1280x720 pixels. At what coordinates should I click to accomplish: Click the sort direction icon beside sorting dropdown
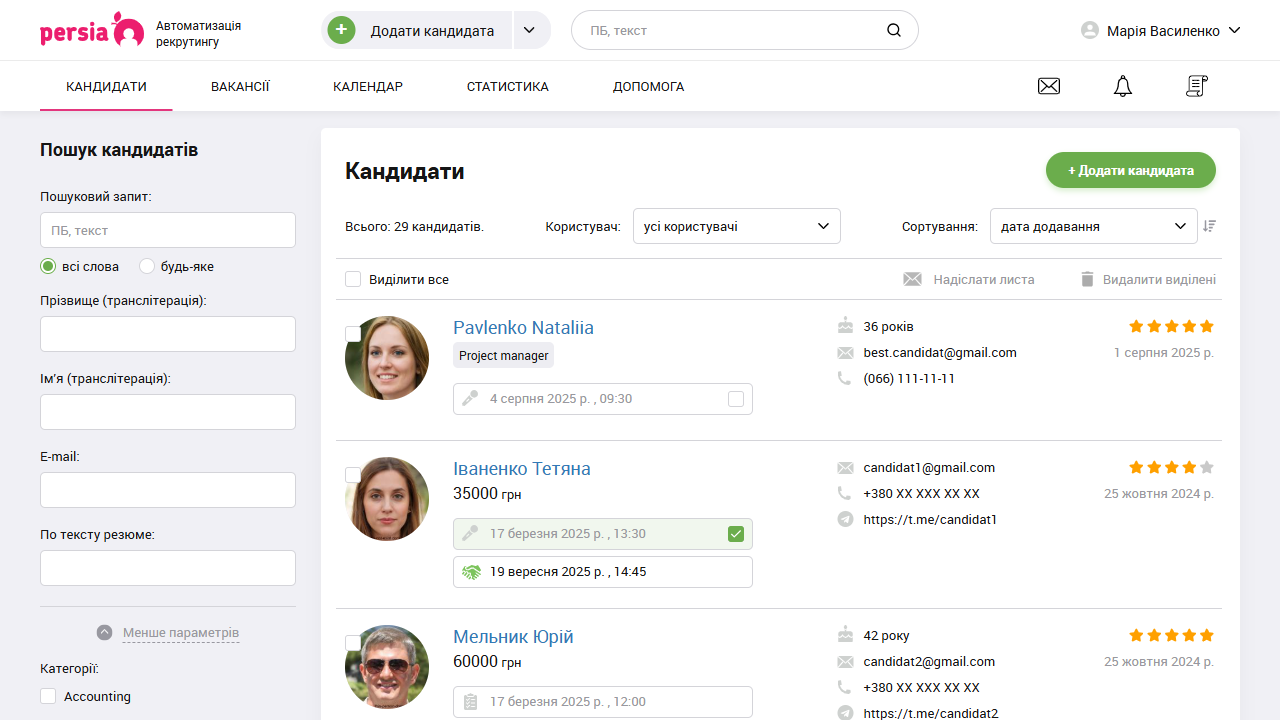(x=1209, y=226)
